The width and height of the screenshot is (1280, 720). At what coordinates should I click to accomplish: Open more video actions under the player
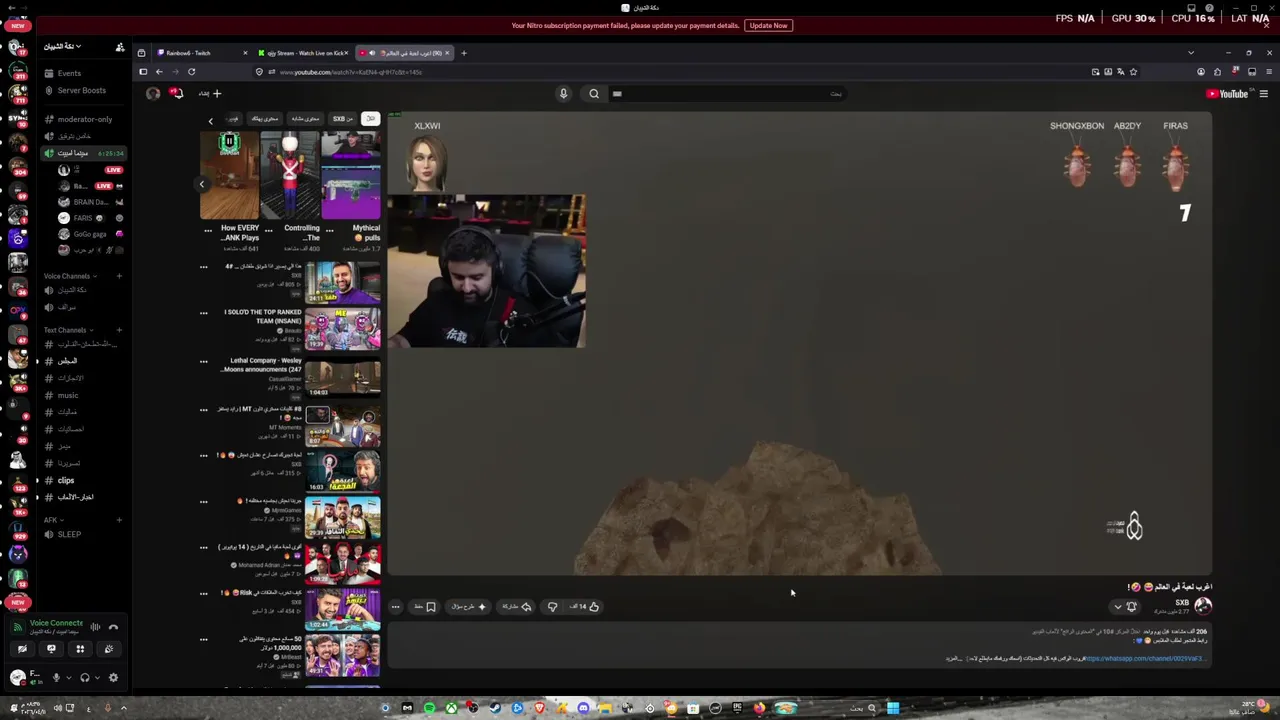pyautogui.click(x=395, y=606)
